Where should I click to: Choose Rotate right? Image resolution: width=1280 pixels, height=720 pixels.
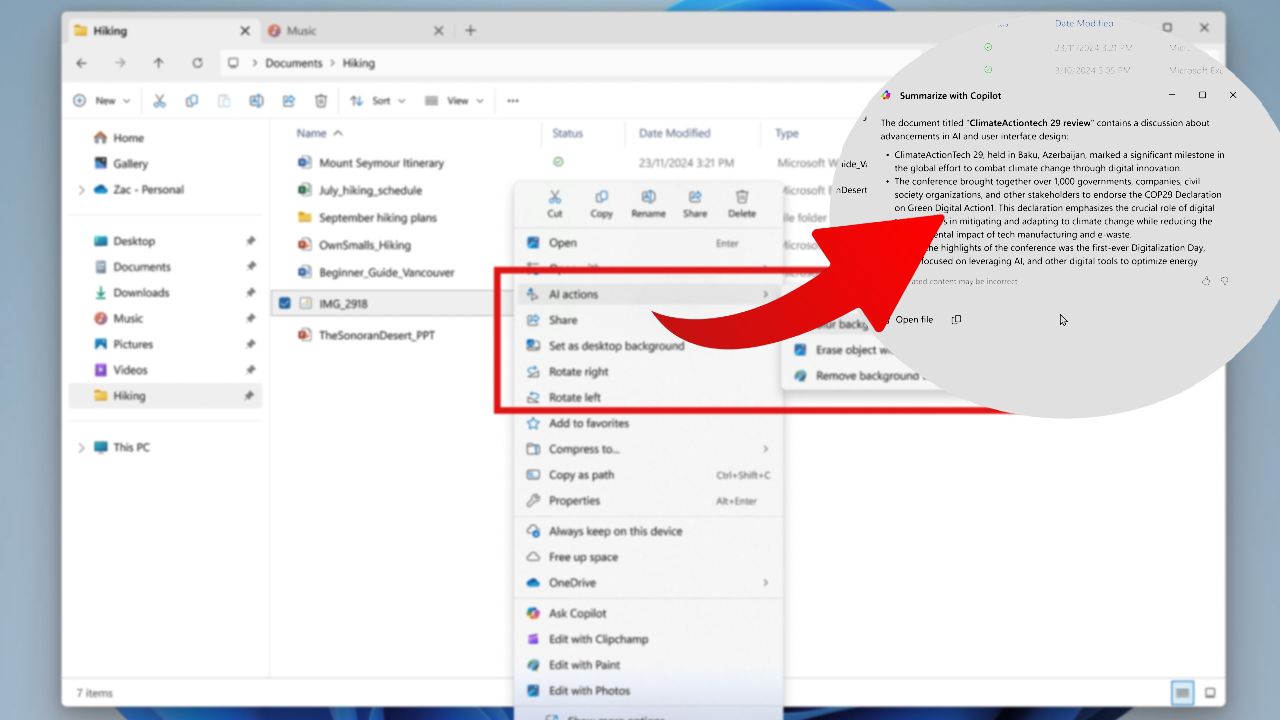(647, 372)
